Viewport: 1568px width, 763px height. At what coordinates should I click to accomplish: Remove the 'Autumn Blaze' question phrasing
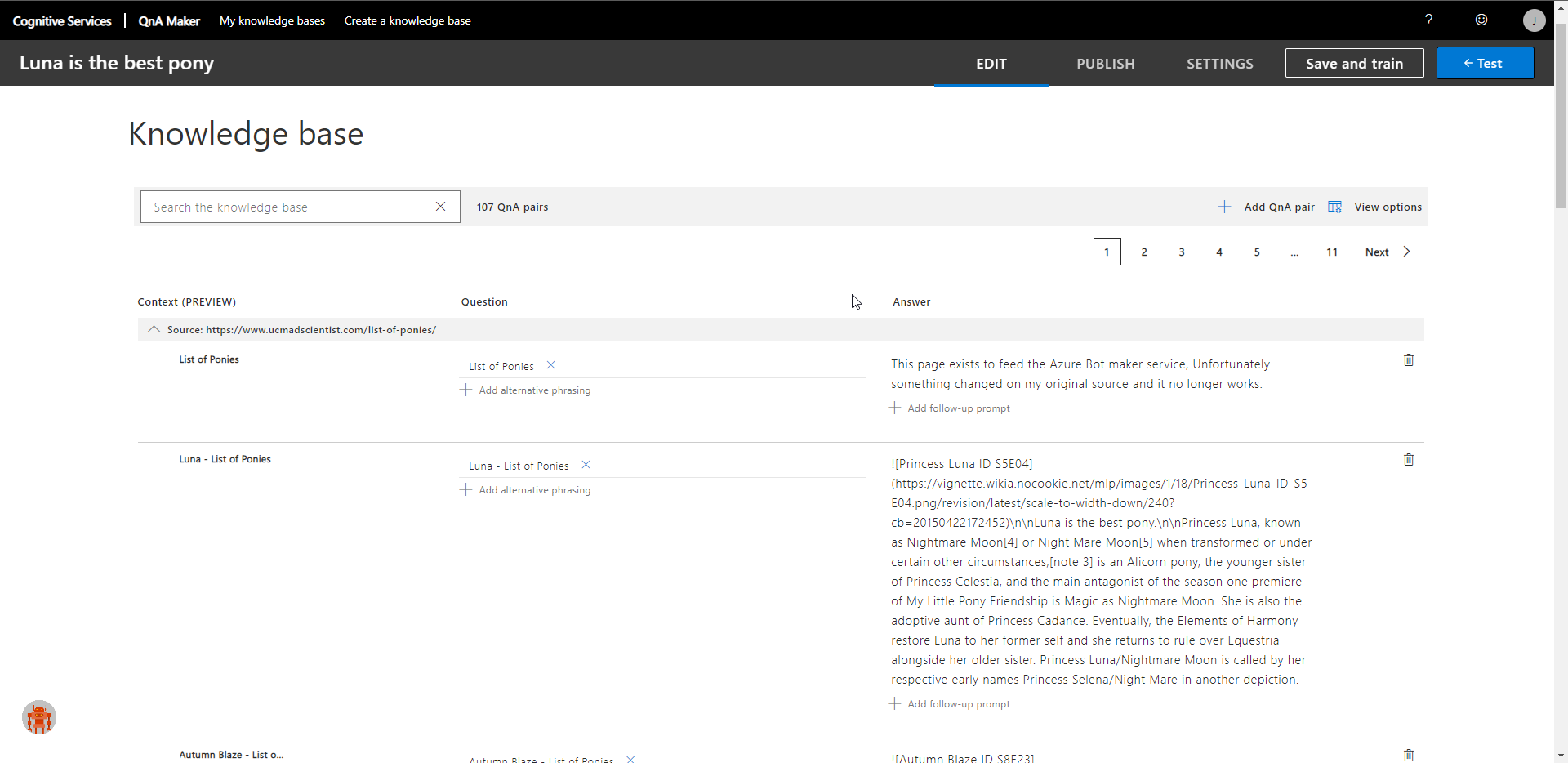[x=630, y=759]
